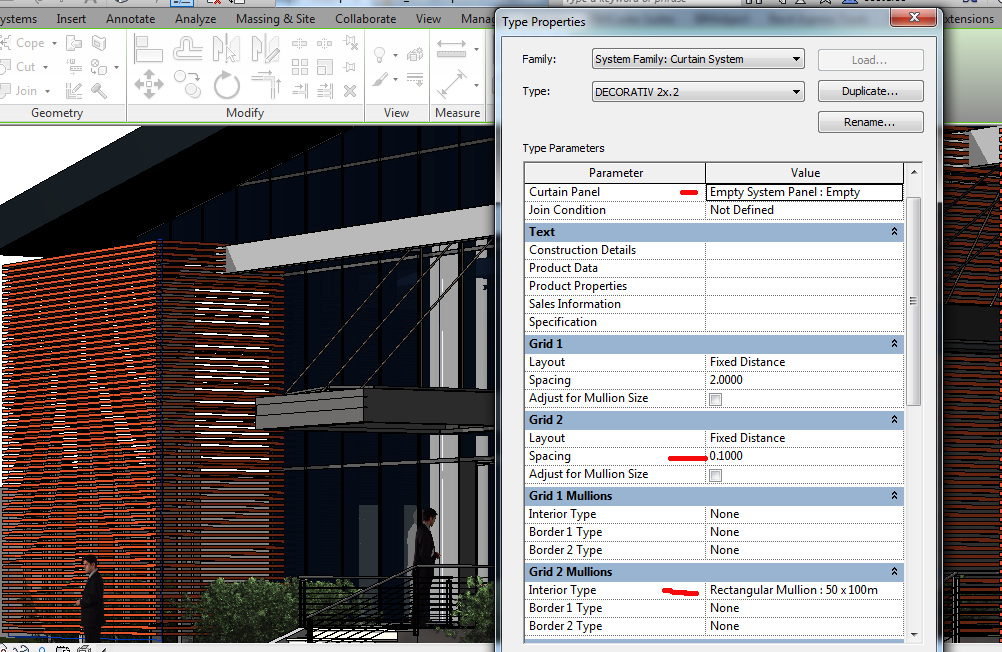Viewport: 1002px width, 652px height.
Task: Click the Grid 2 Spacing value 0.1000
Action: coord(804,456)
